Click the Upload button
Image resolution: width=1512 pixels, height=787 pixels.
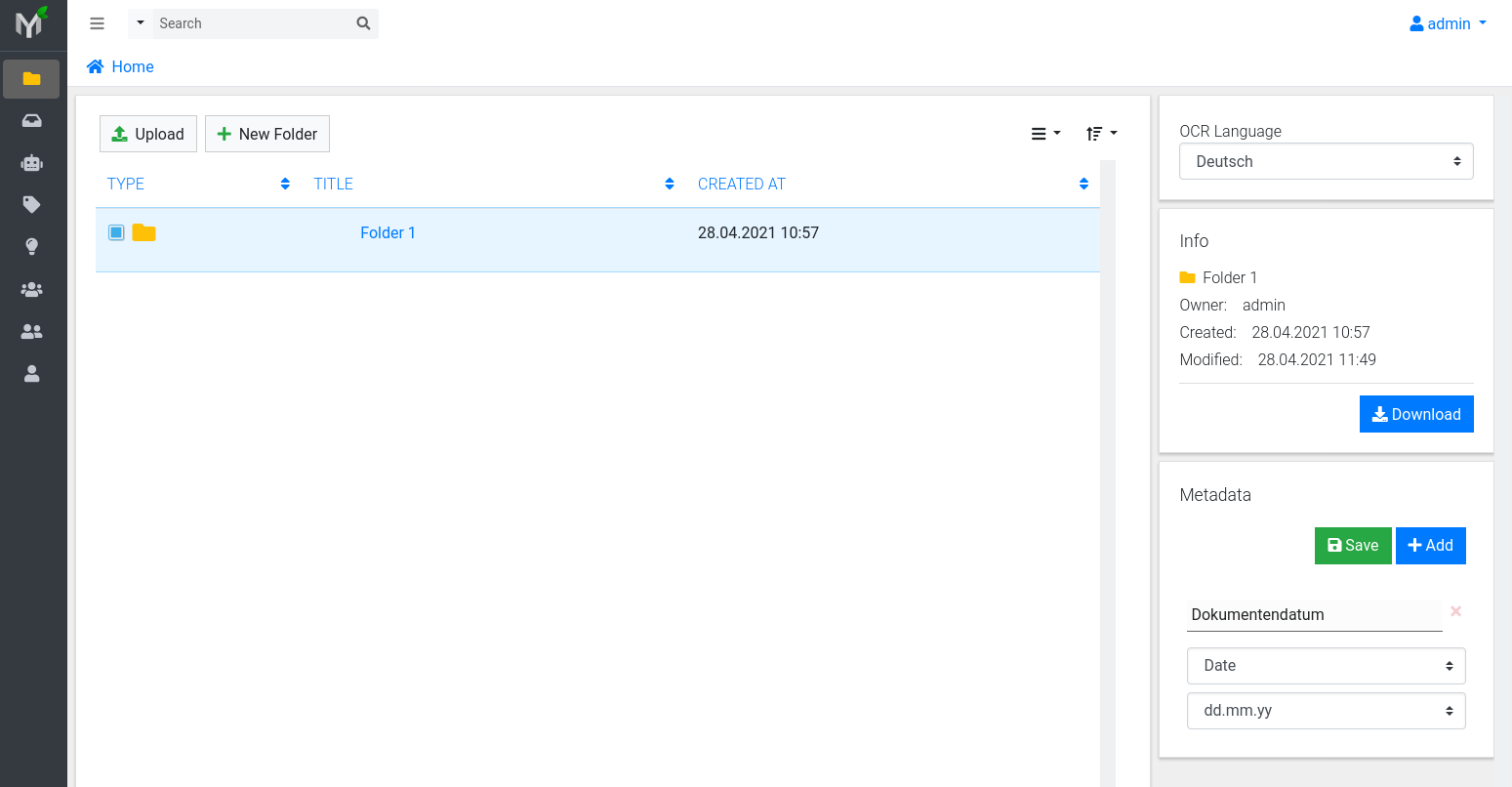(148, 134)
